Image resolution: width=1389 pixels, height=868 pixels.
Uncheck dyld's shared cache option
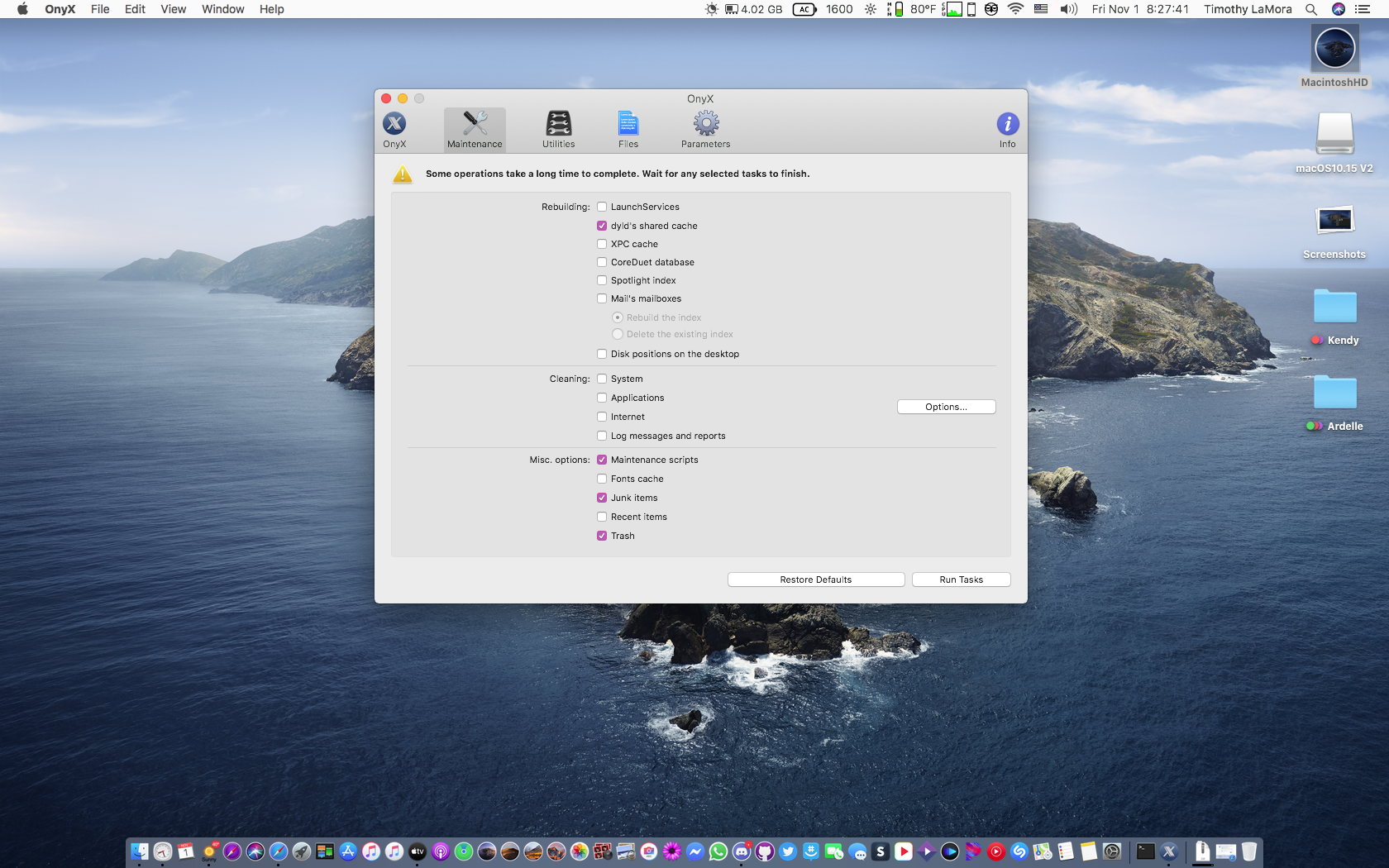(x=602, y=226)
